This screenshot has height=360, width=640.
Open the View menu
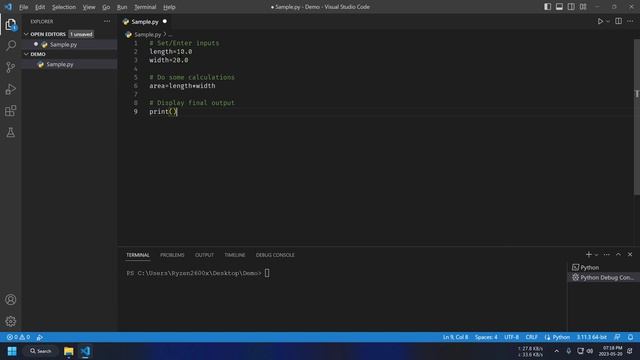[89, 7]
